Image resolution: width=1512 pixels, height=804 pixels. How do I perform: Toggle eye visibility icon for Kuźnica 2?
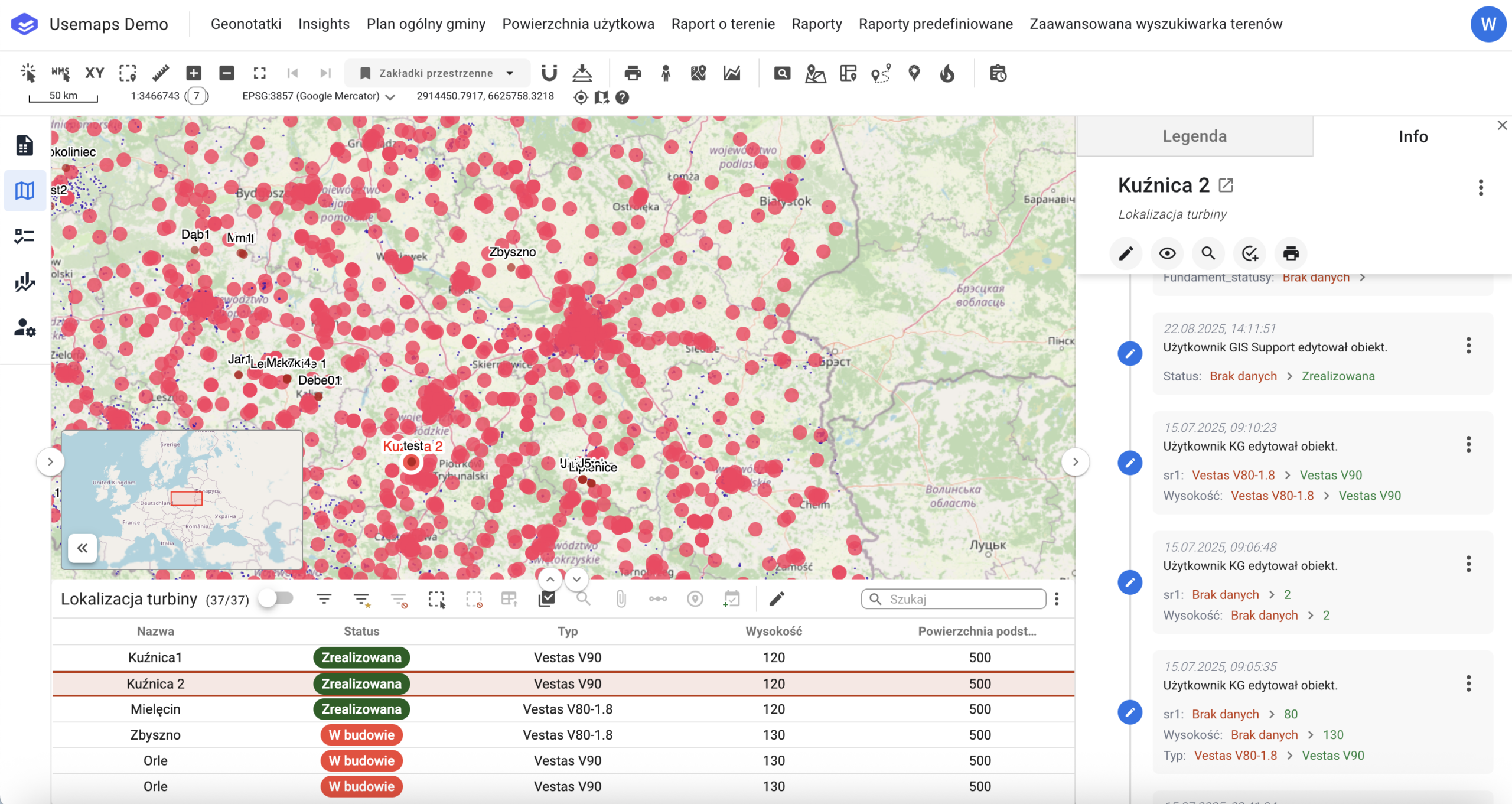click(x=1166, y=253)
